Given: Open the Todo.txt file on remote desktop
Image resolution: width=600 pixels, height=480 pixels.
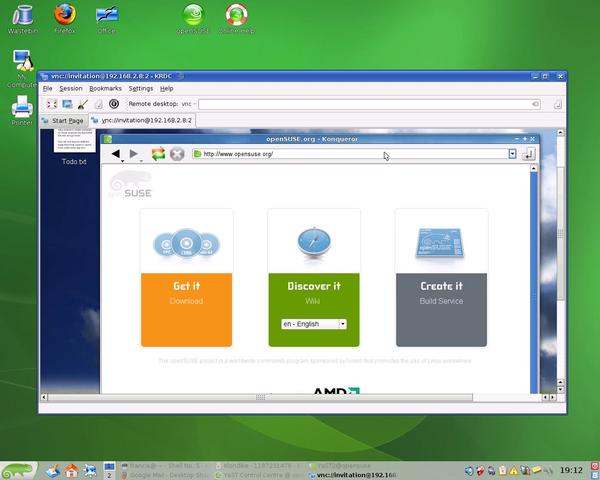Looking at the screenshot, I should (x=74, y=147).
